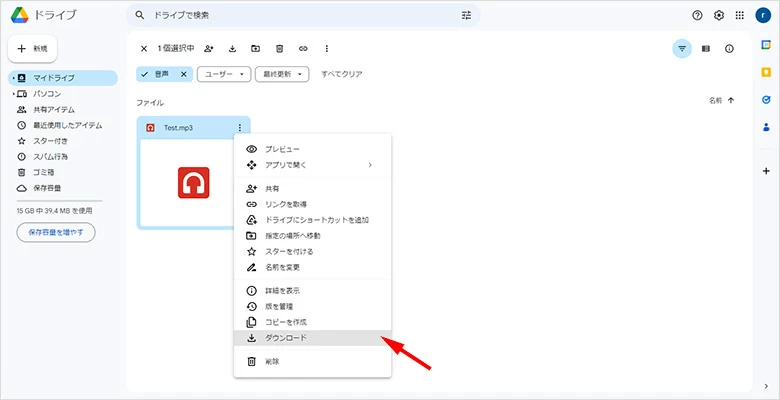Switch to list layout view

click(705, 48)
